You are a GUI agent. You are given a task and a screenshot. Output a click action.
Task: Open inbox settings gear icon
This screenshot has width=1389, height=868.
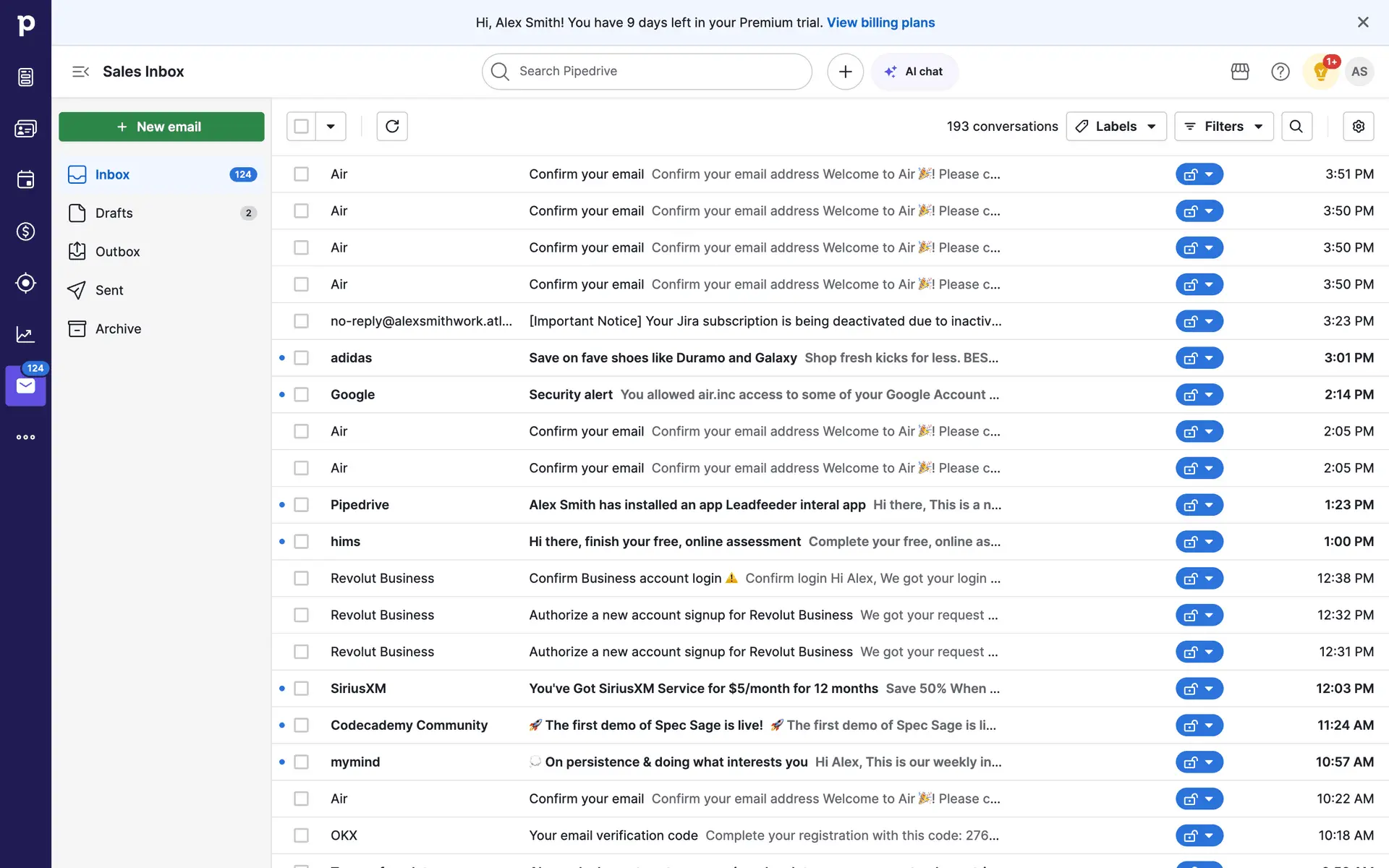click(1358, 127)
